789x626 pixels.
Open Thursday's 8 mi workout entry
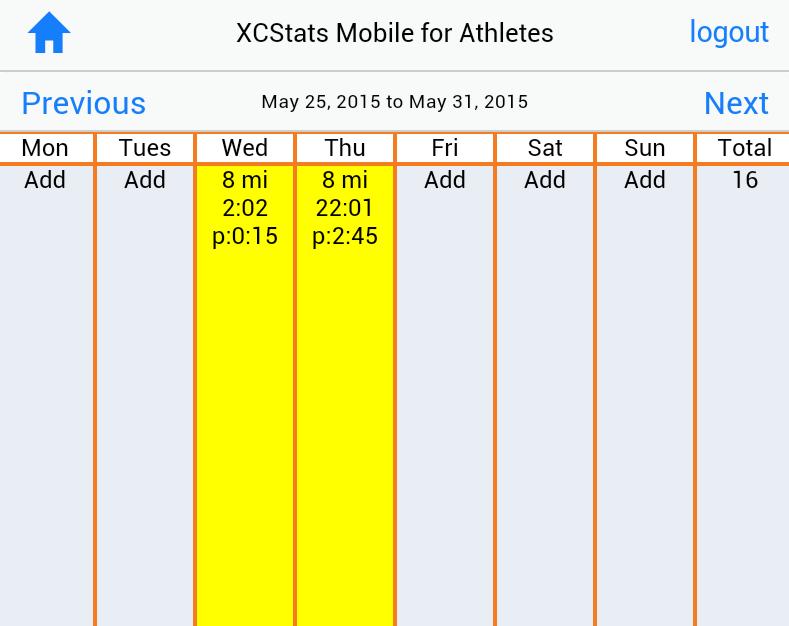tap(345, 208)
